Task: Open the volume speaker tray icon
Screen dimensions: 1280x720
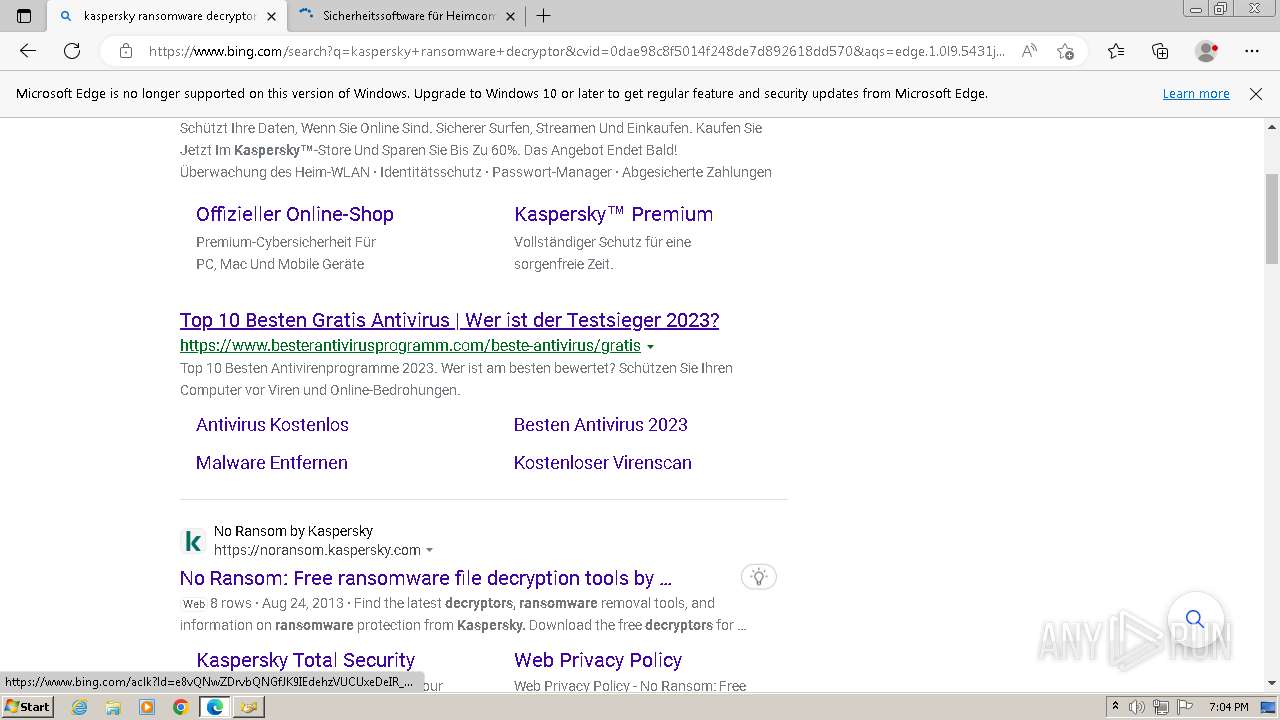Action: click(1138, 707)
